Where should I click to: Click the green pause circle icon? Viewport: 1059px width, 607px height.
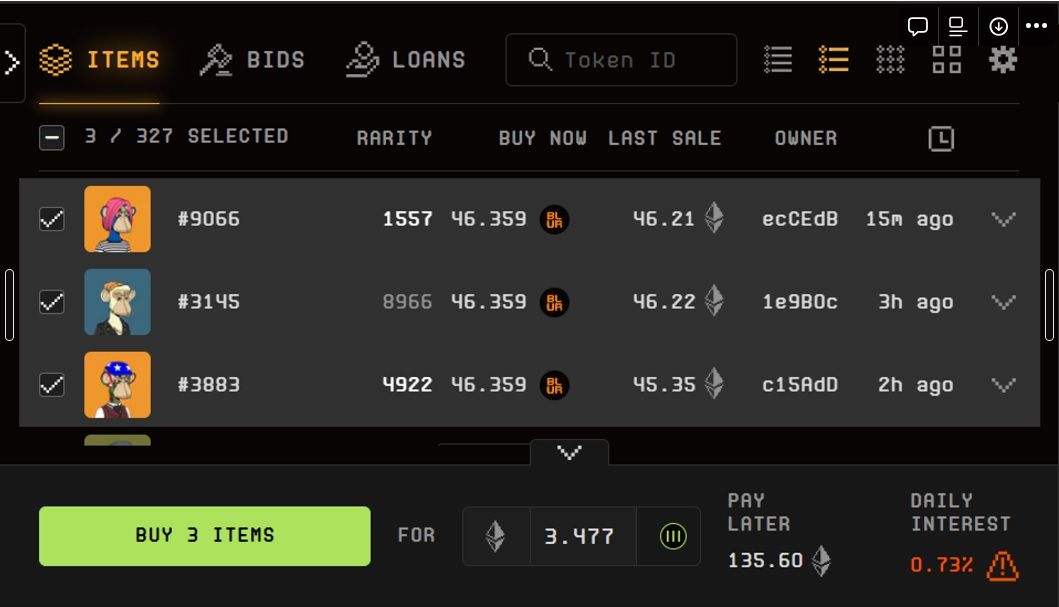tap(673, 537)
